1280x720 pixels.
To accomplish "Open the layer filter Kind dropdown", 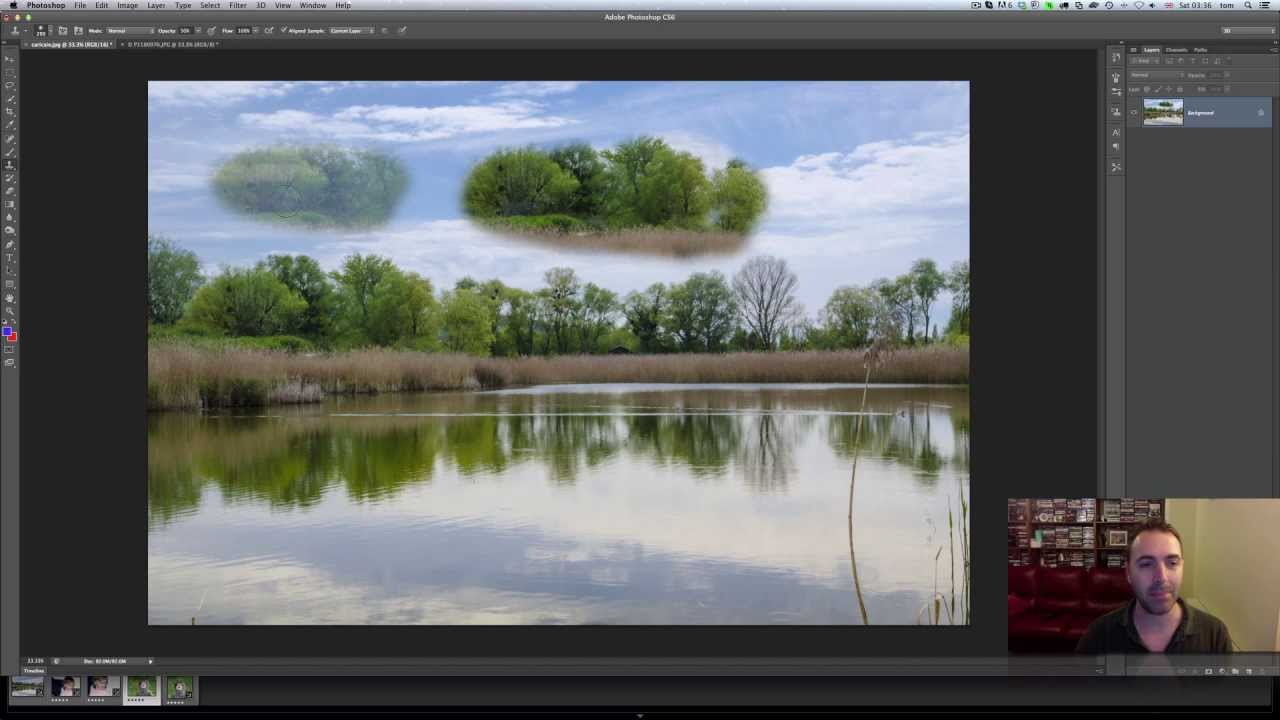I will pos(1144,61).
